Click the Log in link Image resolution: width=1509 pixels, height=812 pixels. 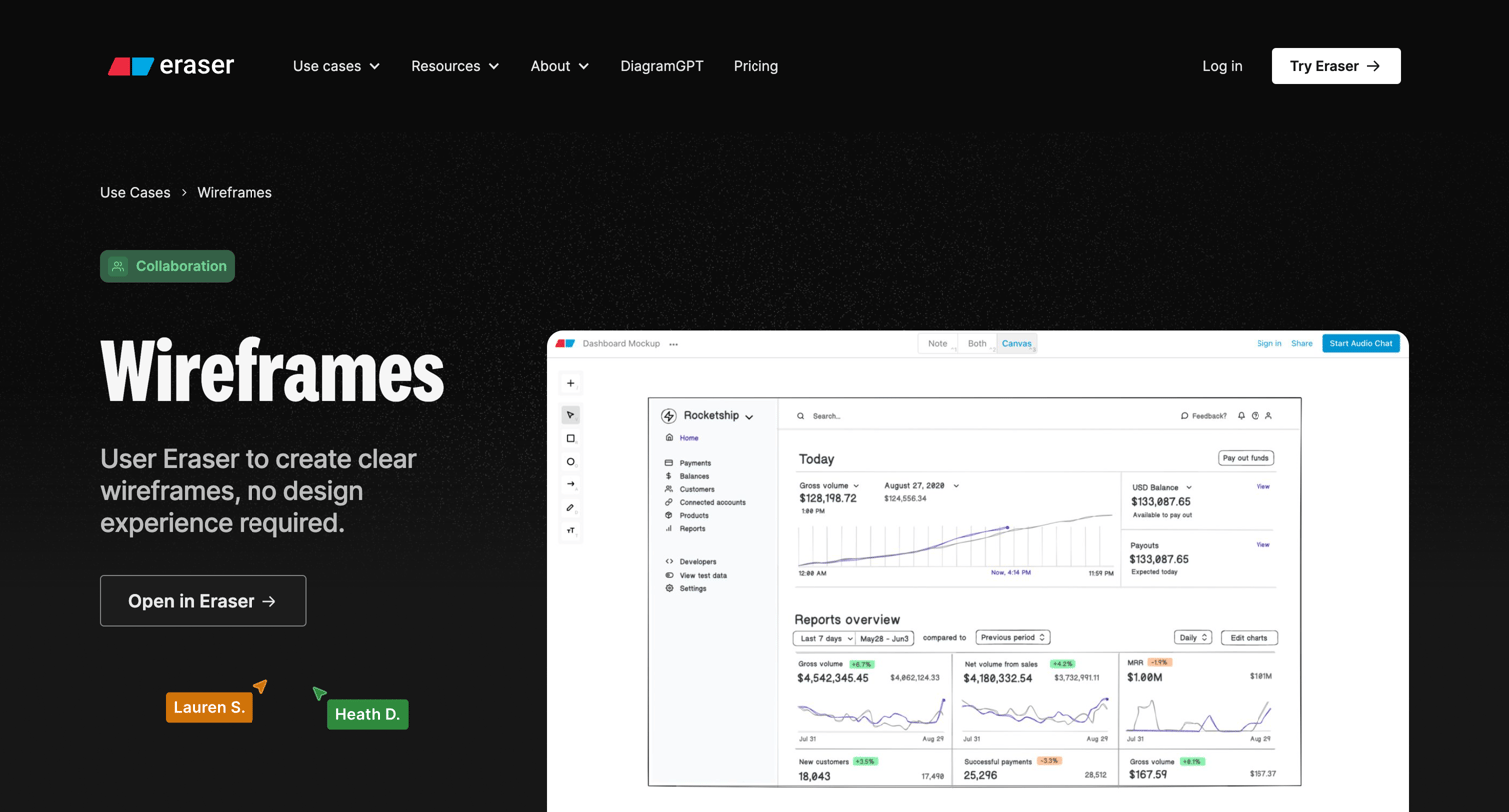pyautogui.click(x=1222, y=66)
